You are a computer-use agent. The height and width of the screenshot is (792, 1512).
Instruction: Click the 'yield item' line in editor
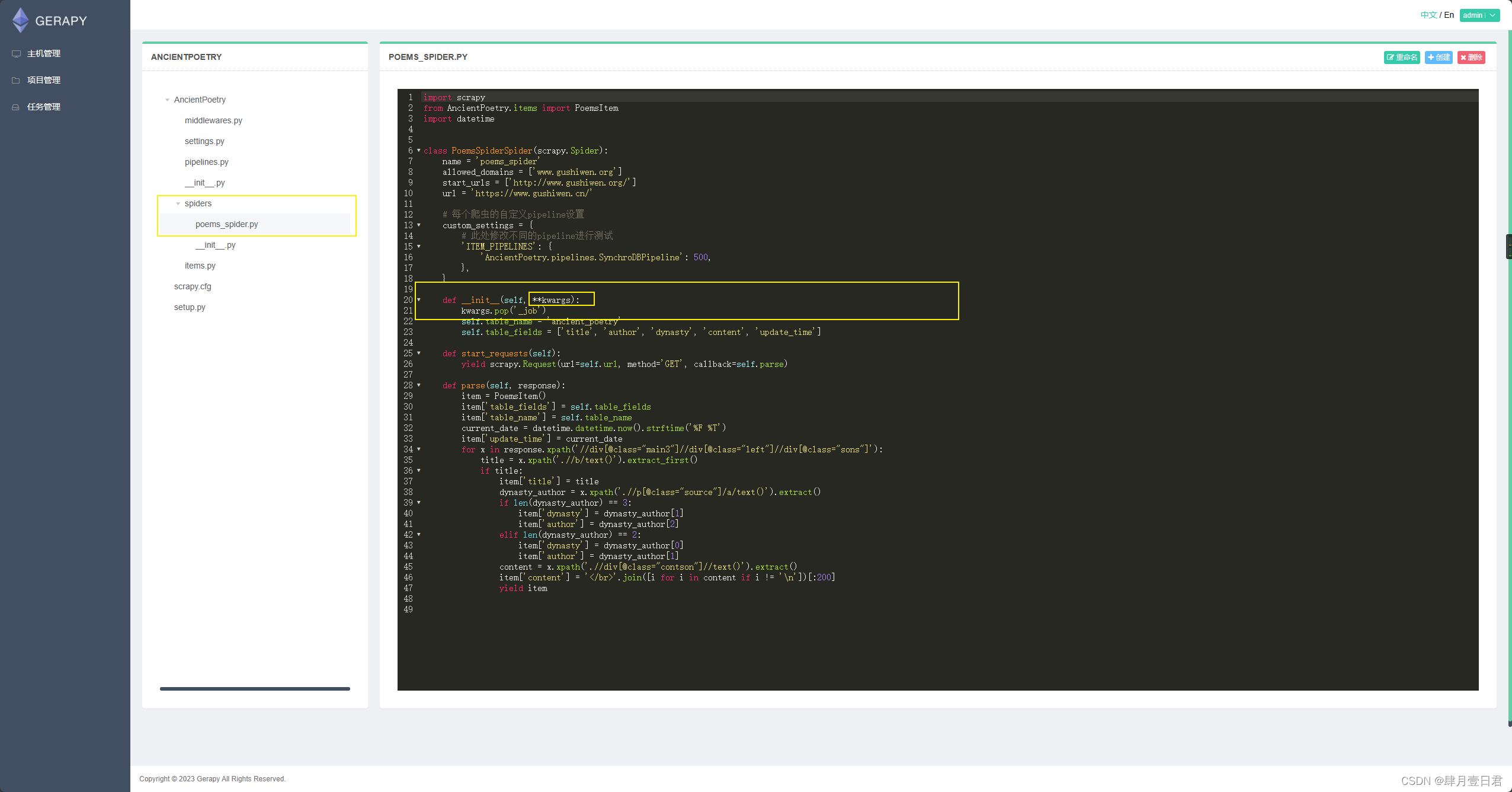click(523, 588)
